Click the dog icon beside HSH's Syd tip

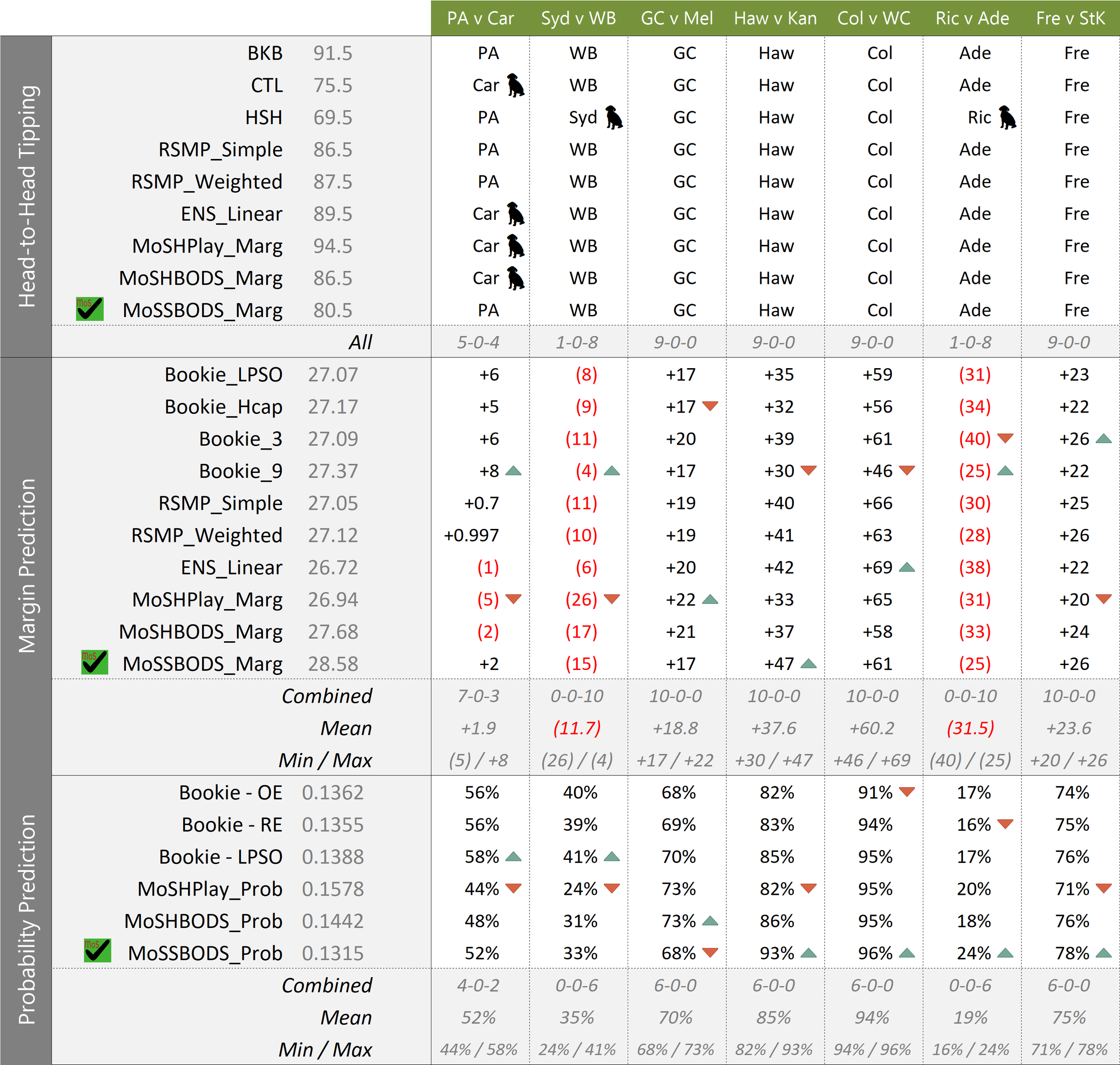(613, 117)
